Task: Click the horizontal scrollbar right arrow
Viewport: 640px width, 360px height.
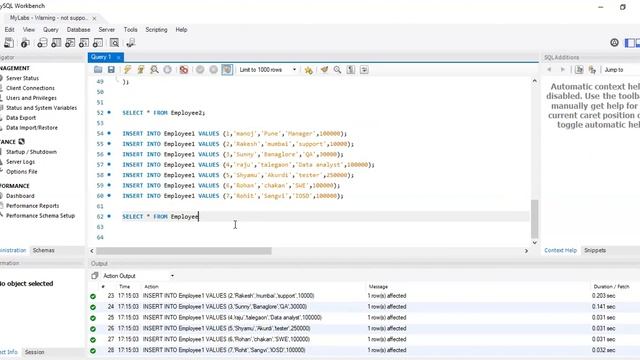Action: (x=526, y=251)
